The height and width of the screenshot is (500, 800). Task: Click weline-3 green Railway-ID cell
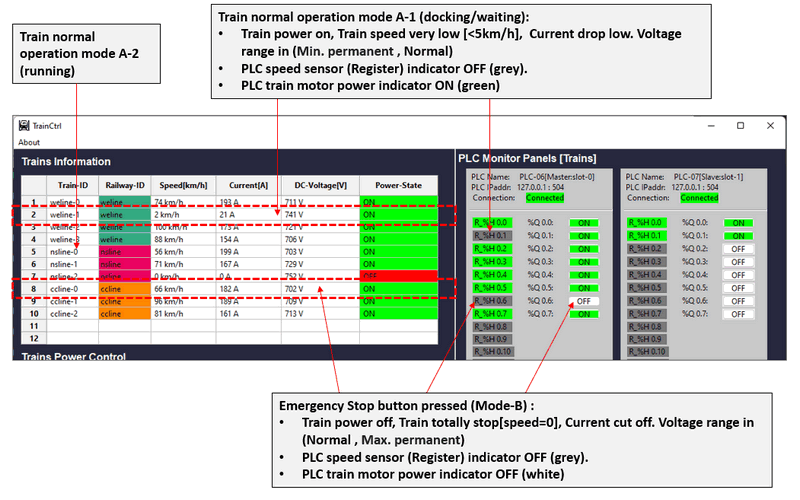pos(125,239)
